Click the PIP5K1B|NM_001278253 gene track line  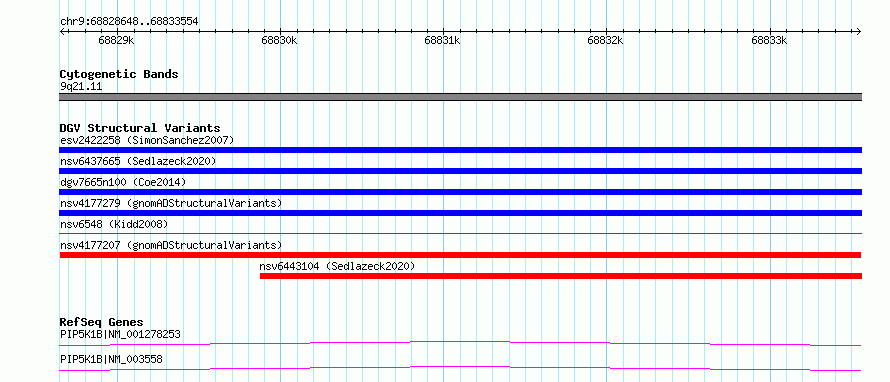click(x=460, y=343)
